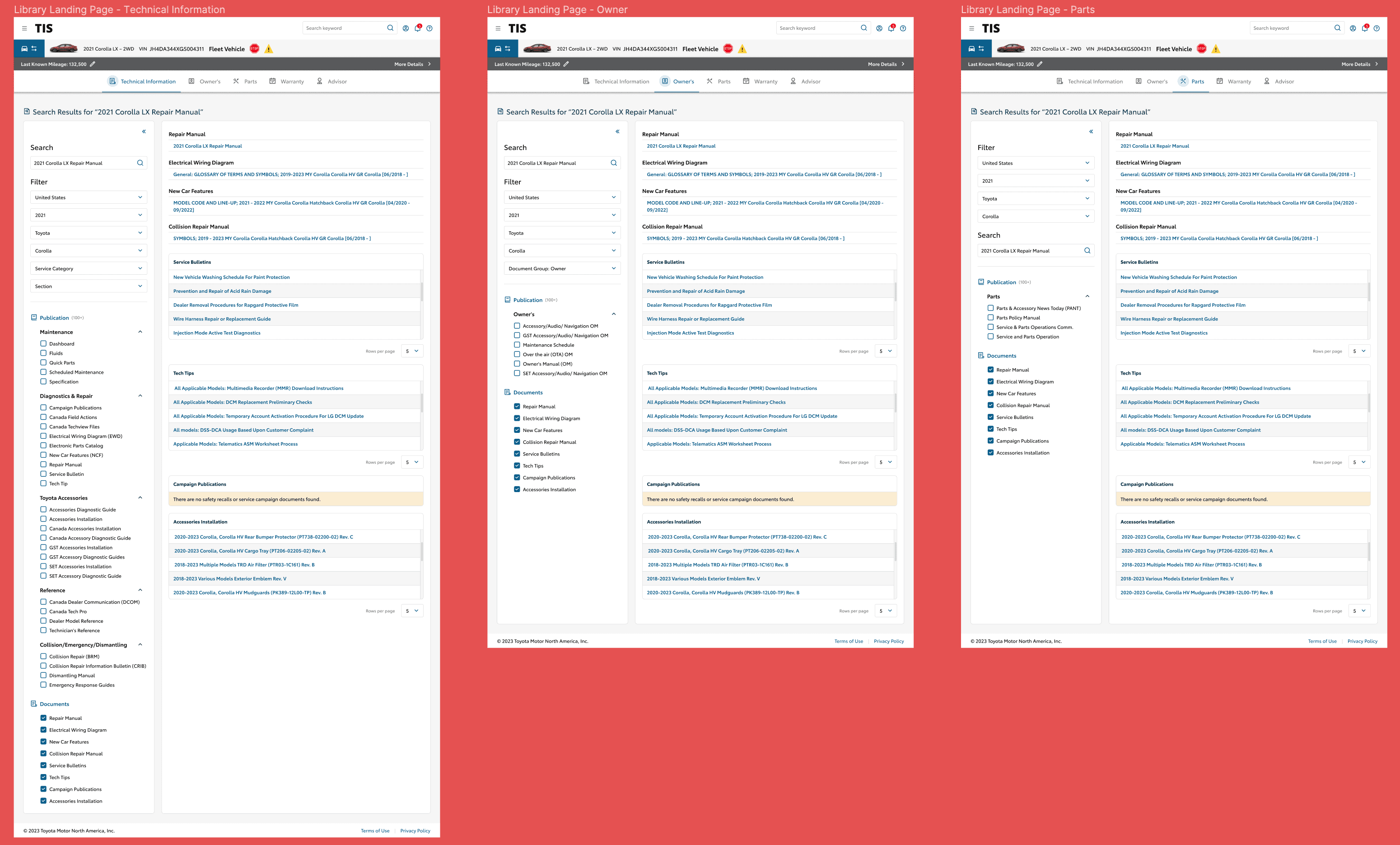Click user profile icon on Technical Information page

pos(406,28)
